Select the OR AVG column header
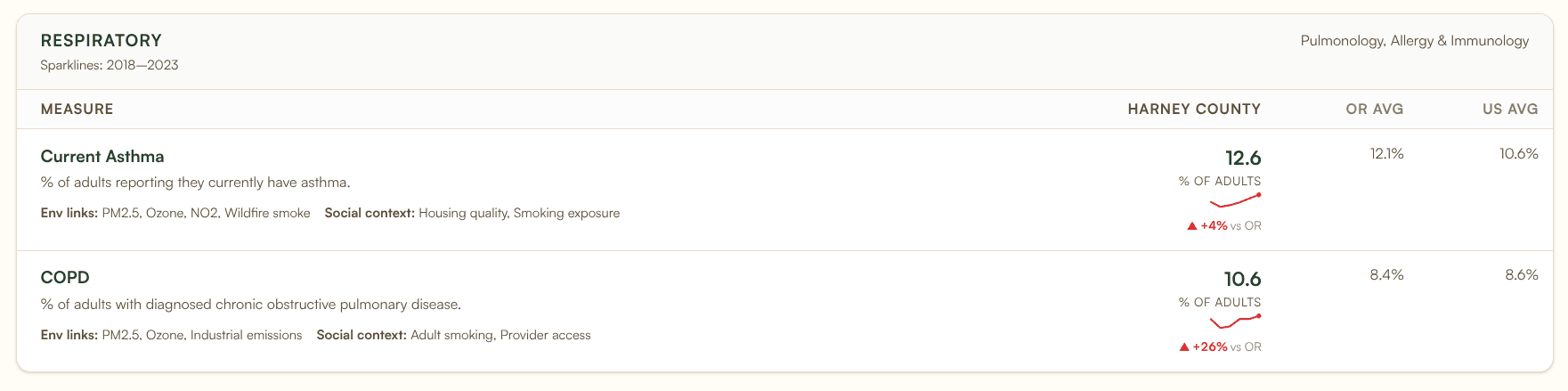 (x=1374, y=110)
